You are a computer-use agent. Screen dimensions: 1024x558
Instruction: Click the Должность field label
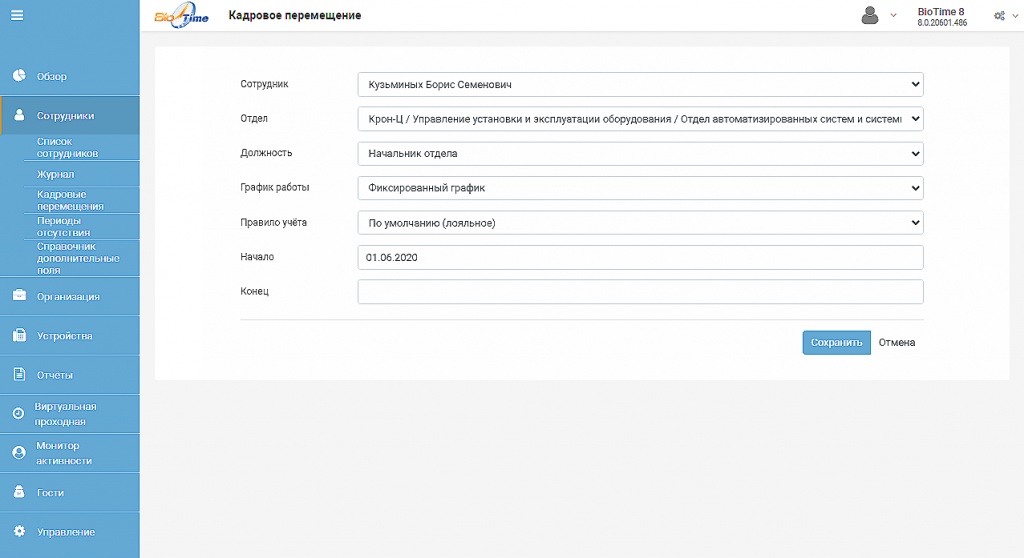pos(266,153)
